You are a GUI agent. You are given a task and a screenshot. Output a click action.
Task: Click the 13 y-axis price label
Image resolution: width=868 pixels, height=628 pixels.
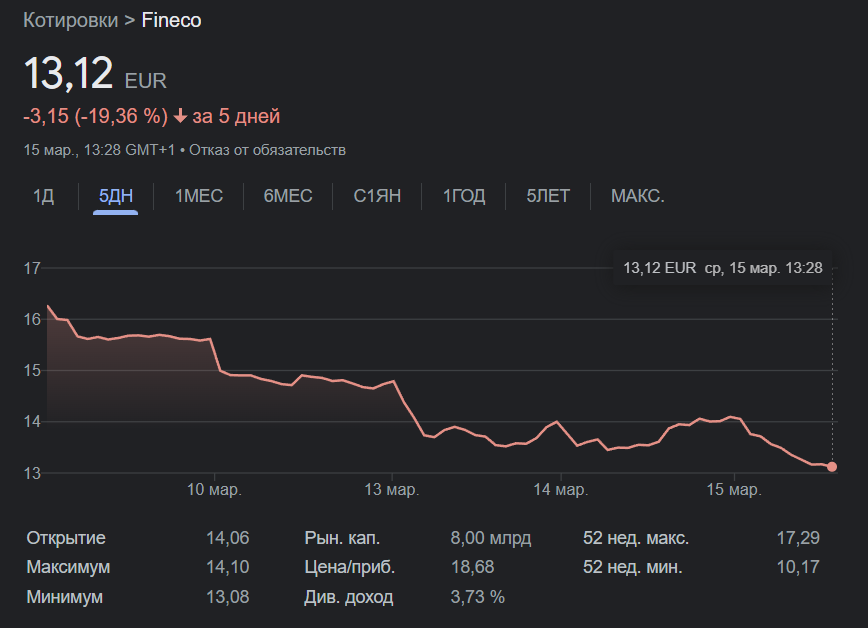(x=32, y=473)
